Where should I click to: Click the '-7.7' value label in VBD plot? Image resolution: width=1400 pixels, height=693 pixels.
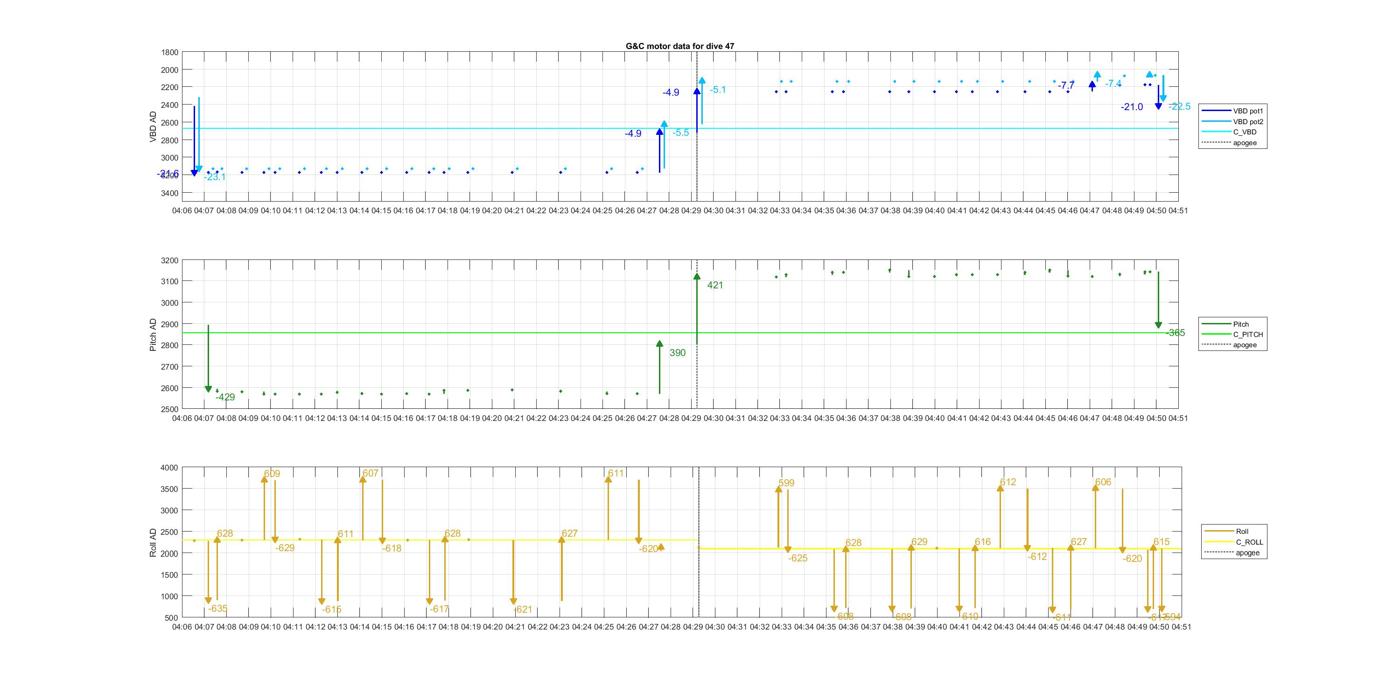tap(1067, 85)
